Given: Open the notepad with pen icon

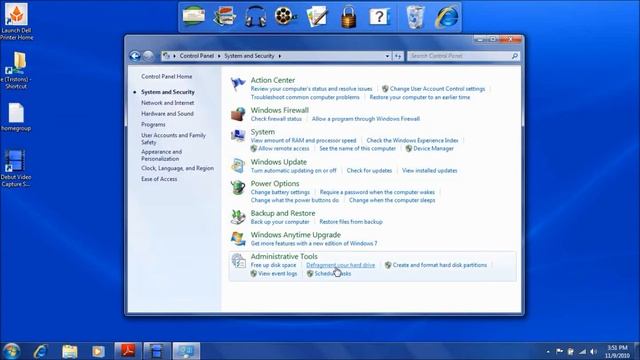Looking at the screenshot, I should 317,17.
